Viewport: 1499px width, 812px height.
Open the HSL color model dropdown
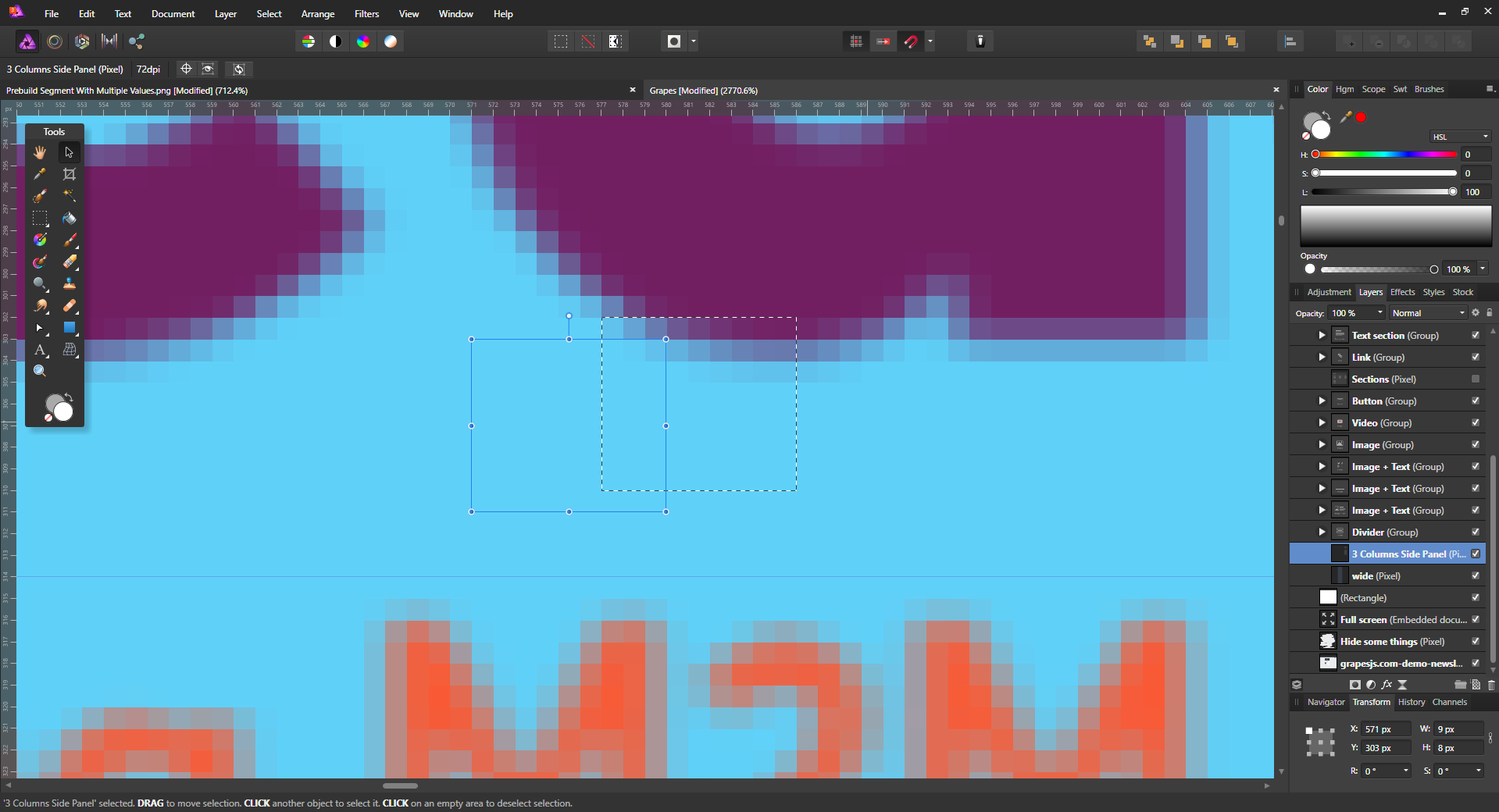[1460, 137]
